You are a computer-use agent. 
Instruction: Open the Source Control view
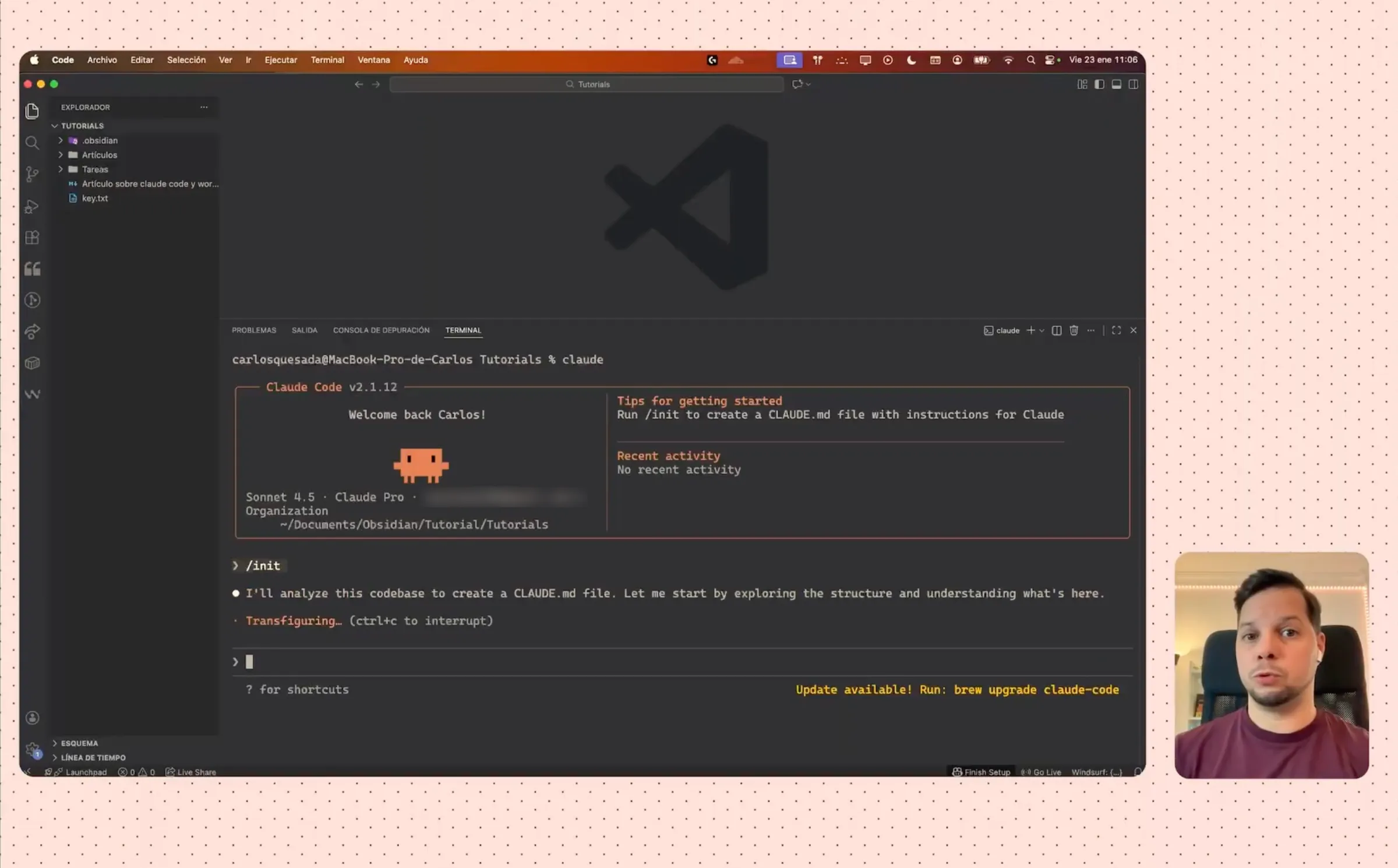tap(33, 174)
